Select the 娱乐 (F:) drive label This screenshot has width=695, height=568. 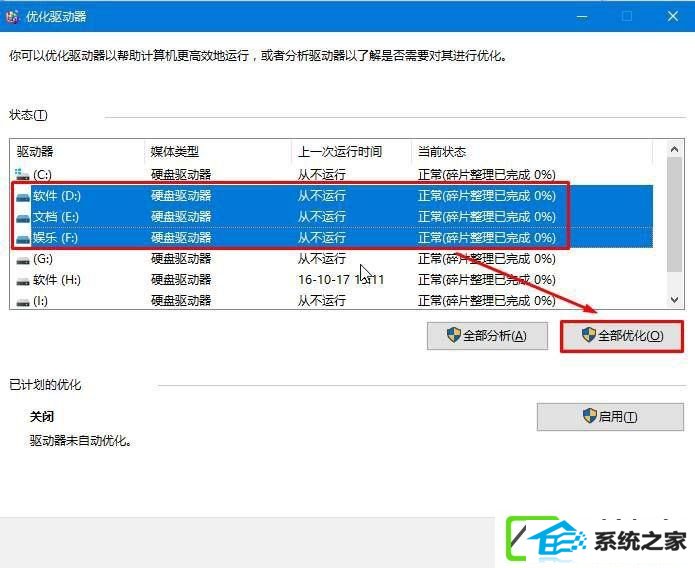point(55,238)
